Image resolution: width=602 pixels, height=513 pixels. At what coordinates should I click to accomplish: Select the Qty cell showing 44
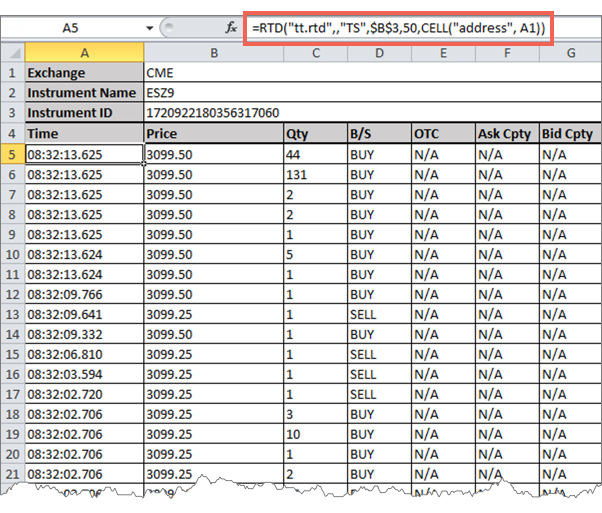click(314, 154)
